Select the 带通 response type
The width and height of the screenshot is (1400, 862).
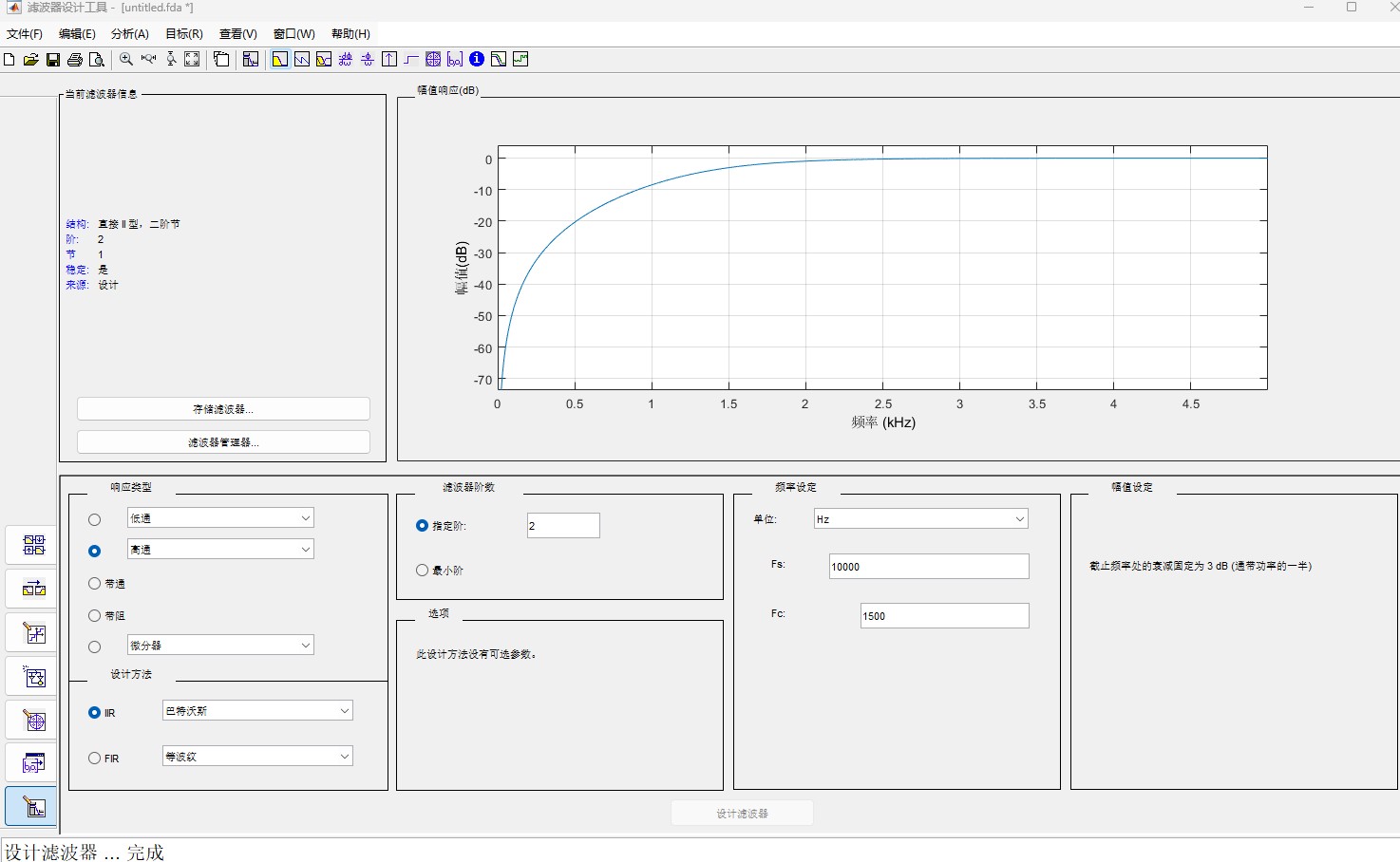pyautogui.click(x=95, y=584)
